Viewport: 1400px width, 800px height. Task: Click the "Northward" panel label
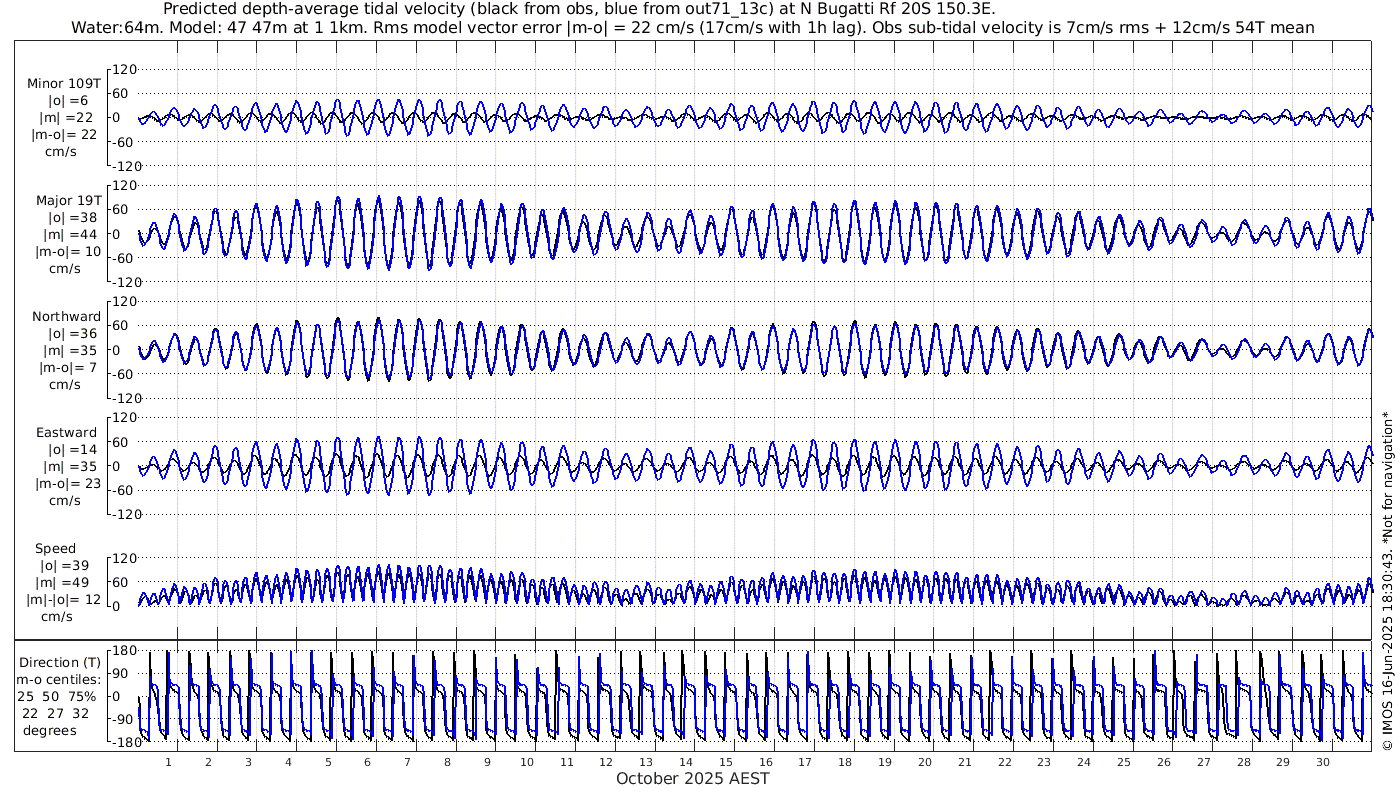[x=66, y=317]
